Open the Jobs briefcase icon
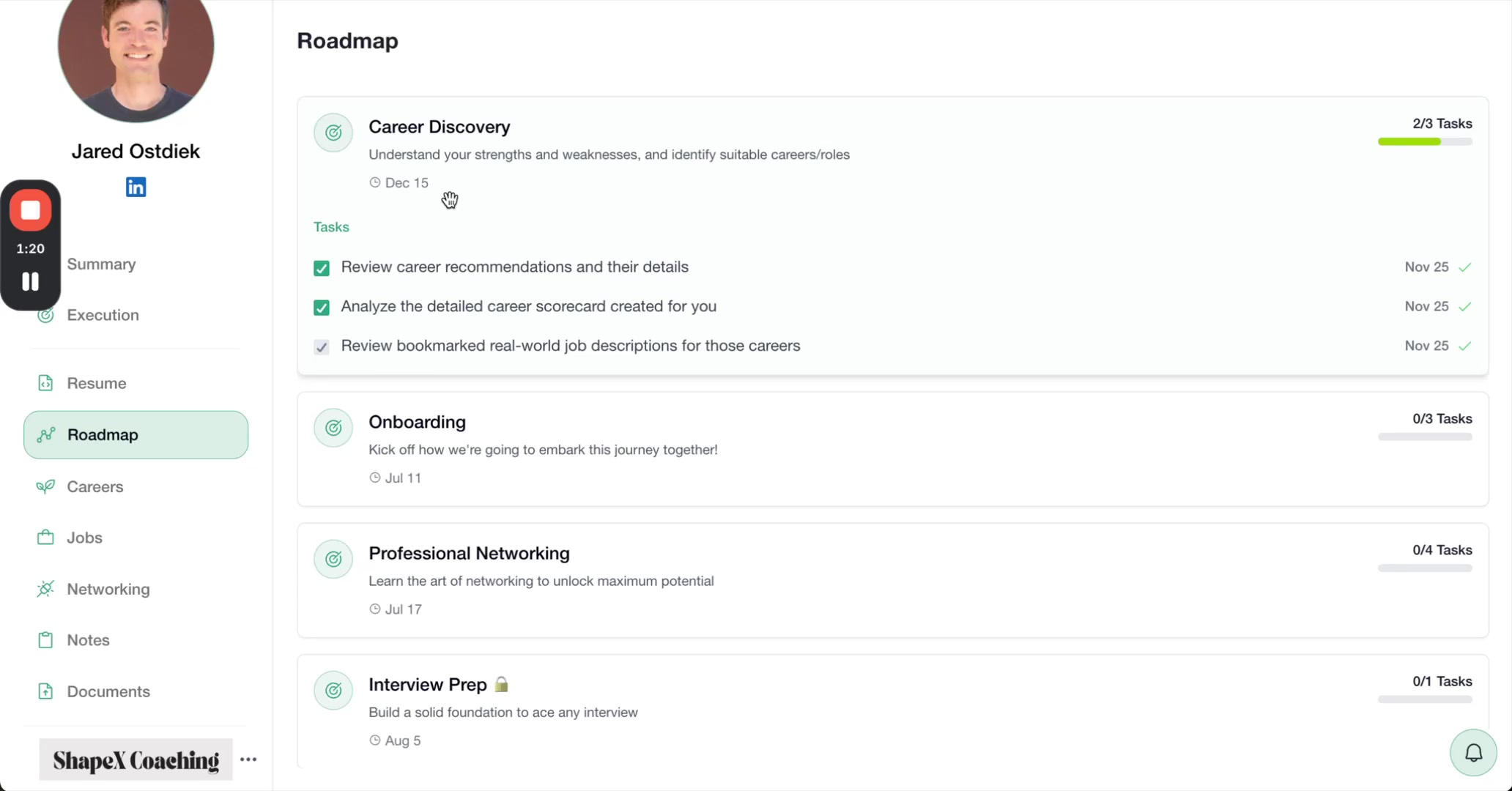The height and width of the screenshot is (791, 1512). tap(45, 537)
